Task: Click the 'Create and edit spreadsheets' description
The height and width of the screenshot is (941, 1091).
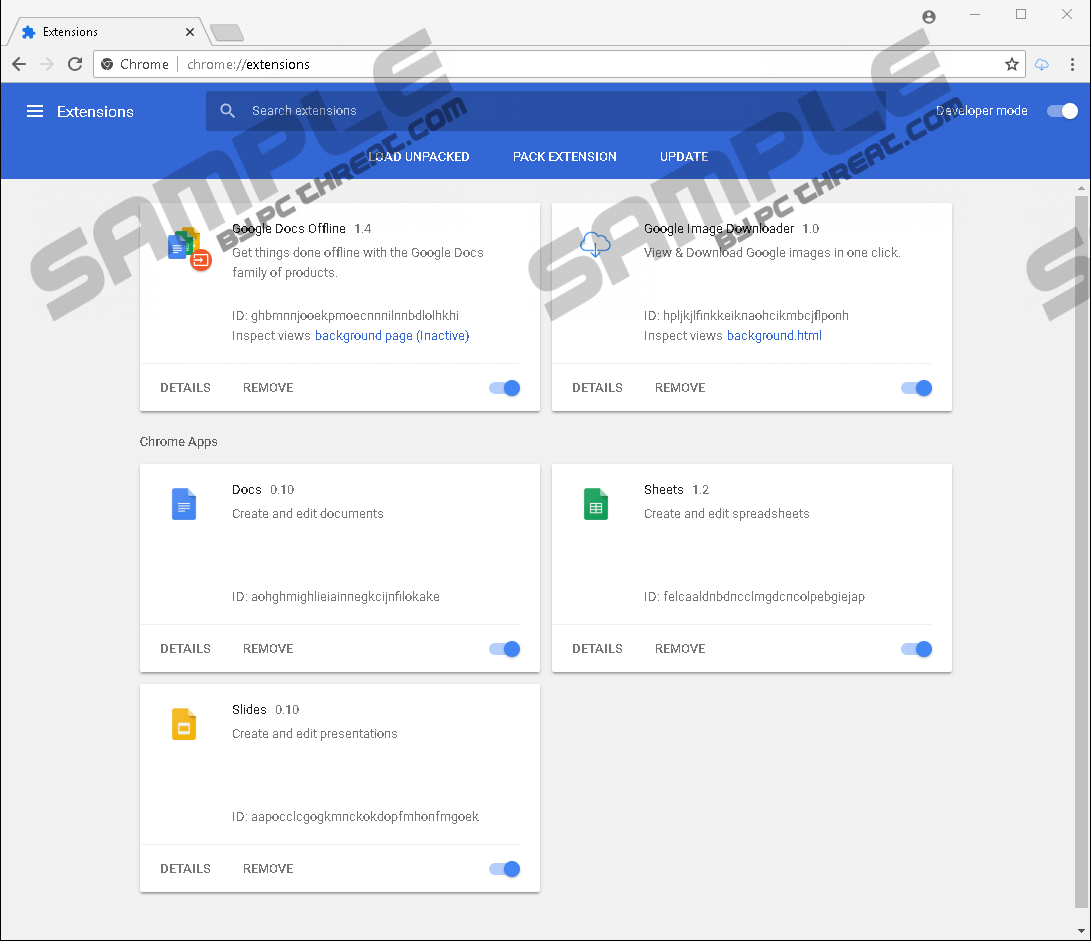Action: pos(726,514)
